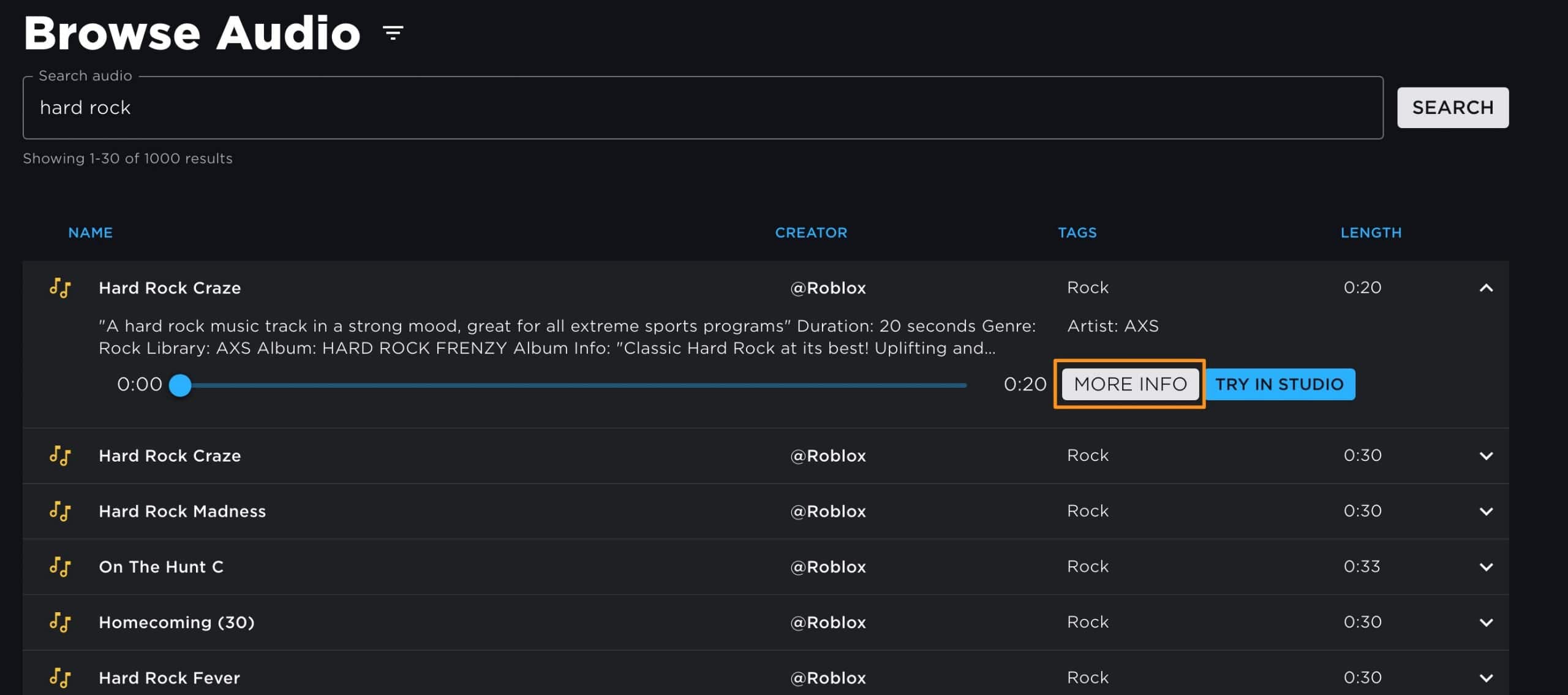Image resolution: width=1568 pixels, height=695 pixels.
Task: Click the music note icon for the 0:20 Hard Rock Craze
Action: tap(60, 288)
